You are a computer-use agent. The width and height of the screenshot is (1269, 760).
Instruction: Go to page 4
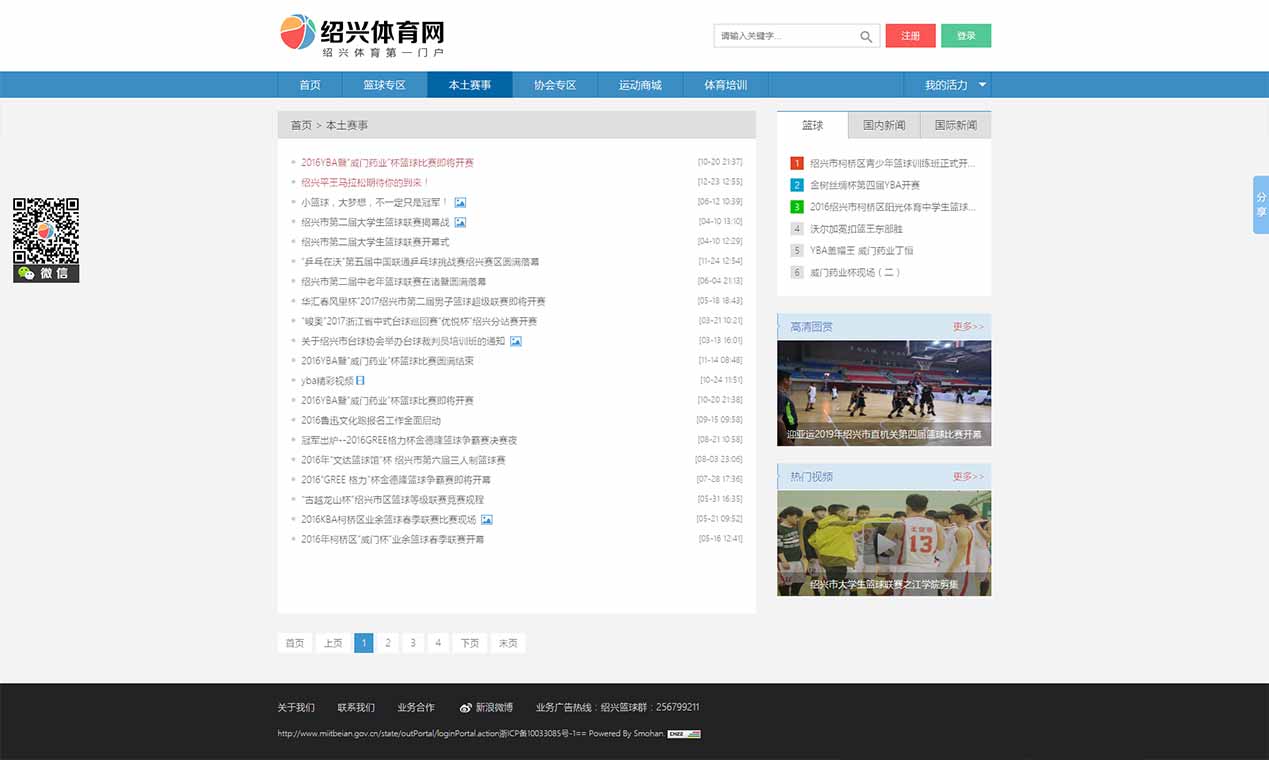[x=438, y=643]
